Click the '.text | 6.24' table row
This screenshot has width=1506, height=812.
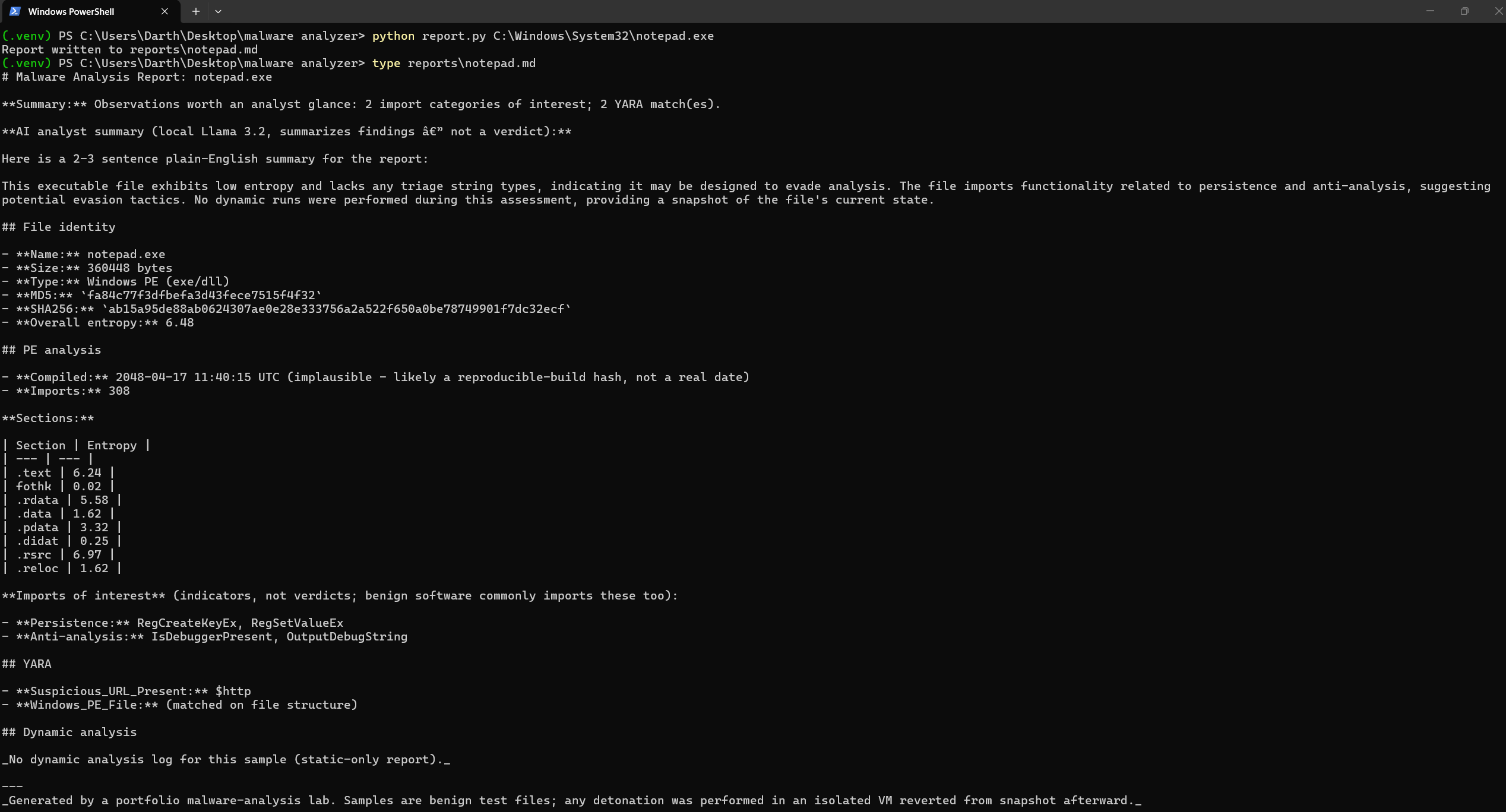pos(59,473)
